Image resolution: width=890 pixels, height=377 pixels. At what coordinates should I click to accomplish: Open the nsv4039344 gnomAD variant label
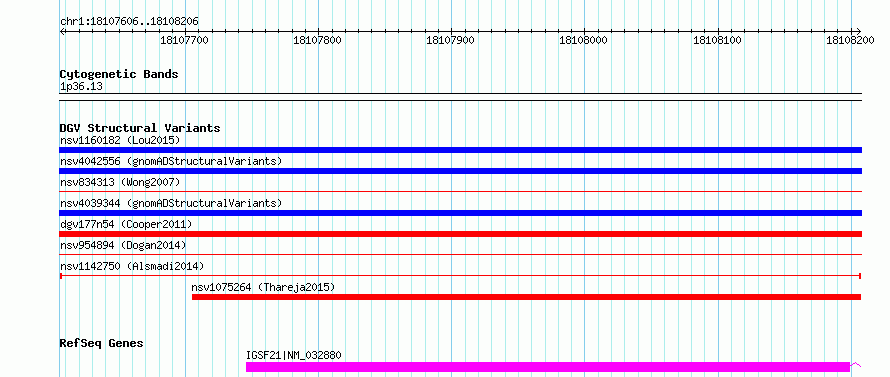coord(171,203)
